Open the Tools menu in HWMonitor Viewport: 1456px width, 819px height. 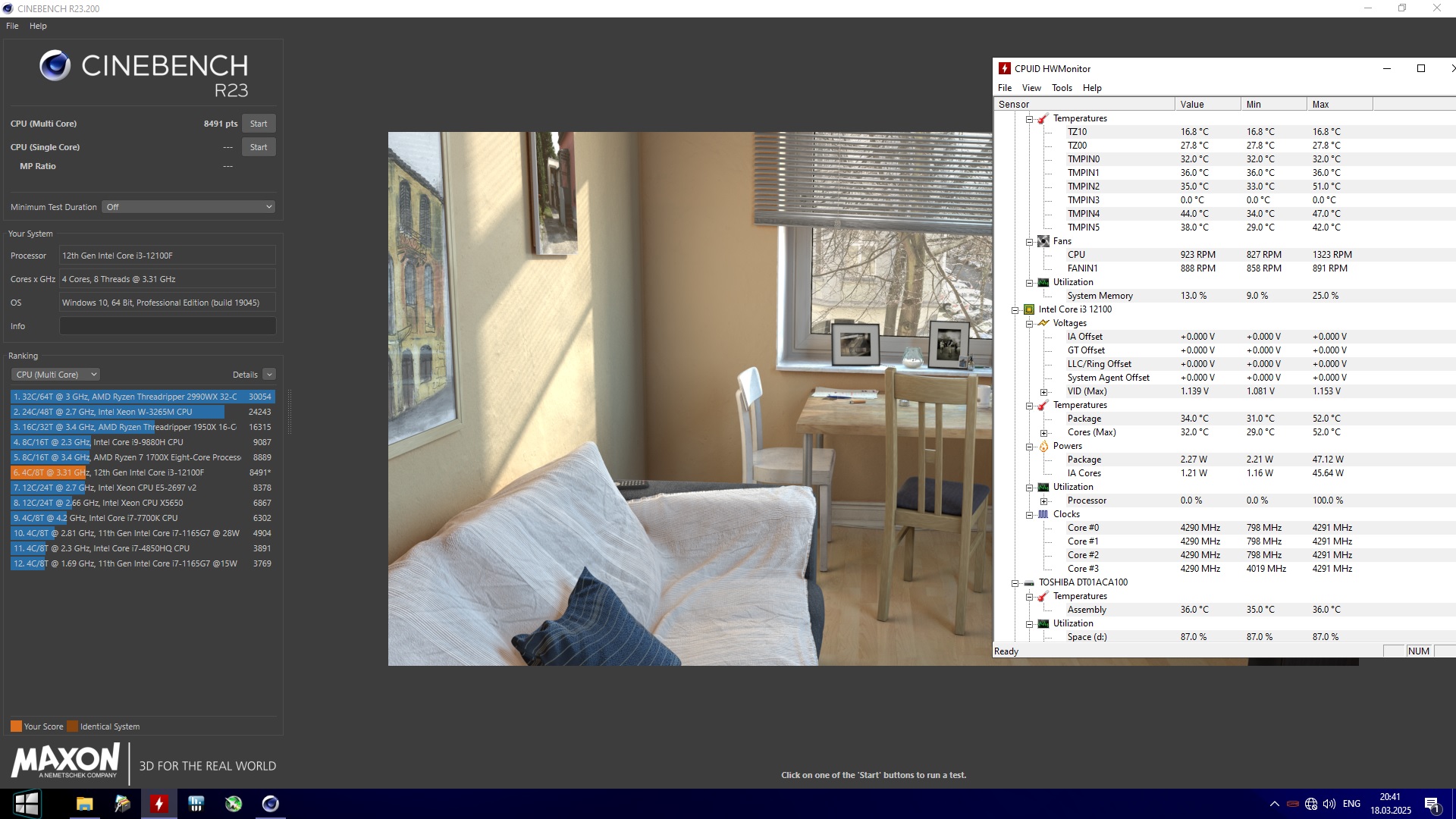1062,88
